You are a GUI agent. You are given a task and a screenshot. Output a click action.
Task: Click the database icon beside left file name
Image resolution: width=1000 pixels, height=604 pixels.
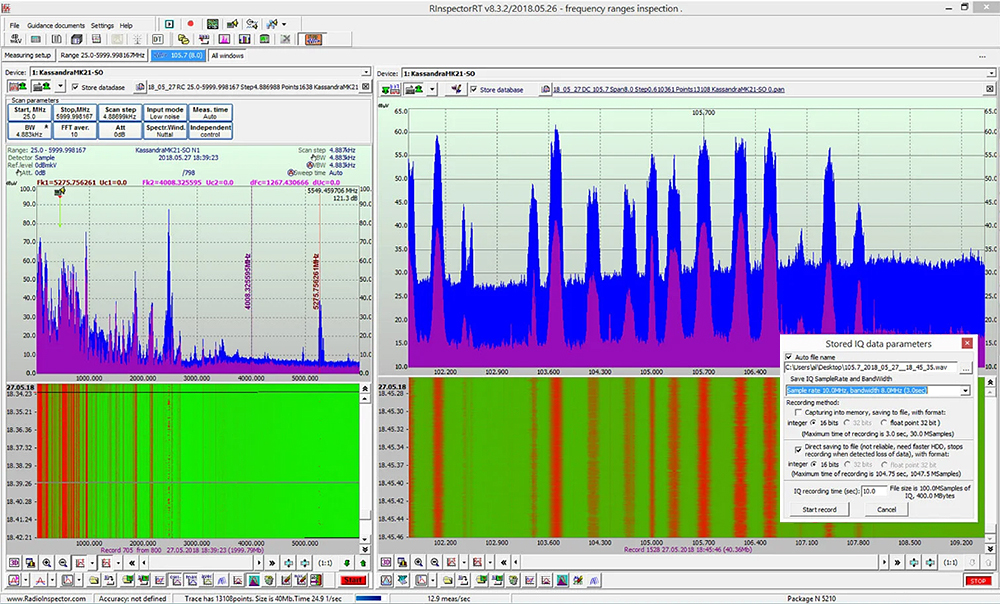(x=139, y=88)
